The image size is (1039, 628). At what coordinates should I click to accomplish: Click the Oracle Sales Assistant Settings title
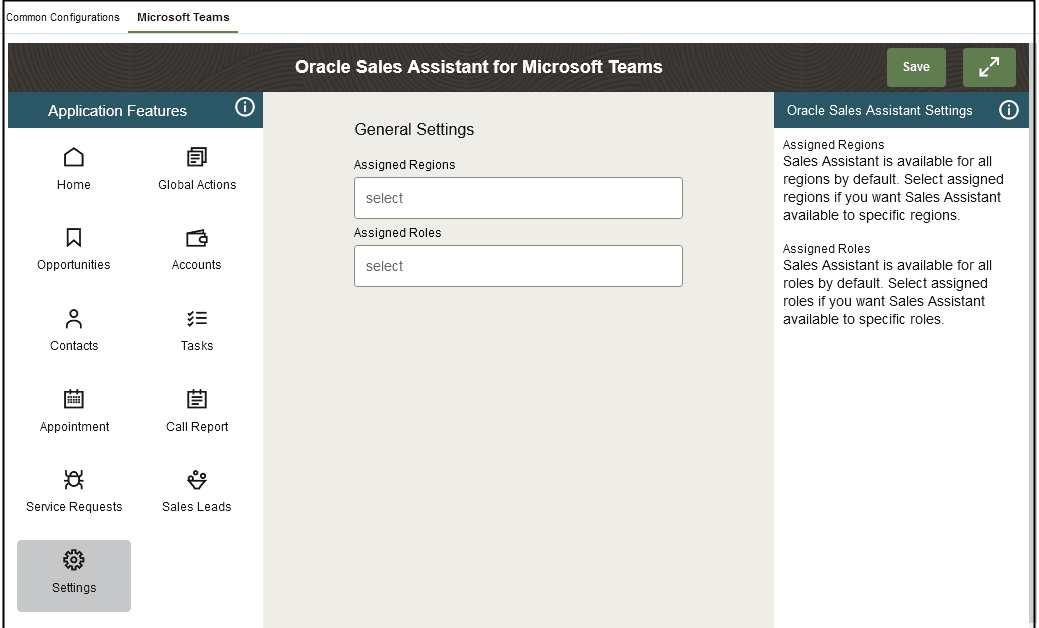coord(879,111)
